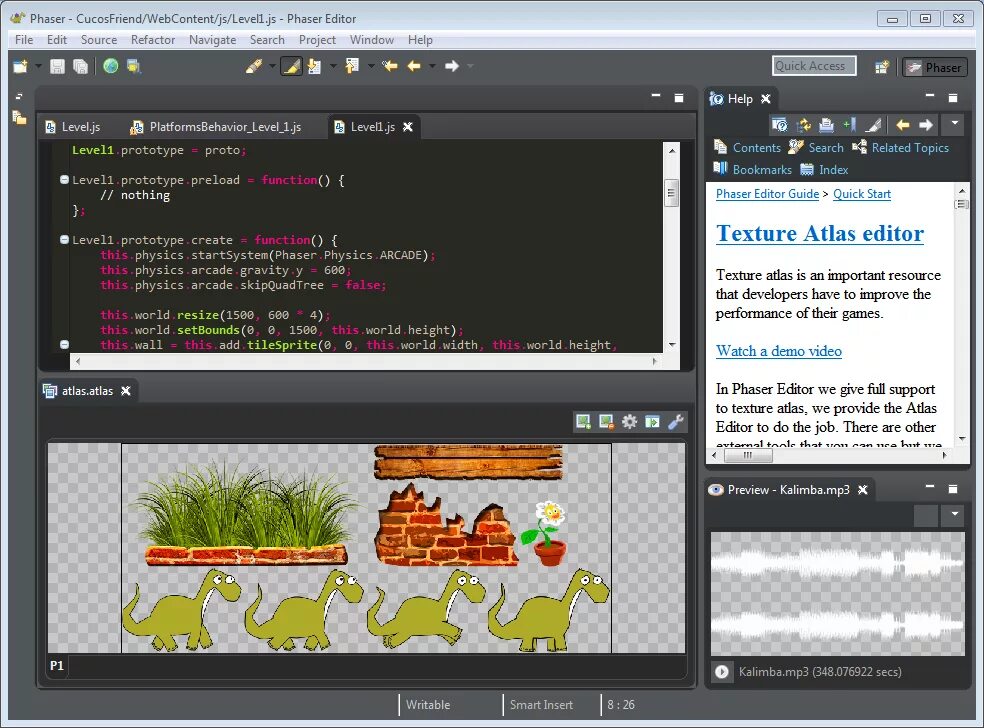The height and width of the screenshot is (728, 984).
Task: Click the Next Annotation icon
Action: (314, 66)
